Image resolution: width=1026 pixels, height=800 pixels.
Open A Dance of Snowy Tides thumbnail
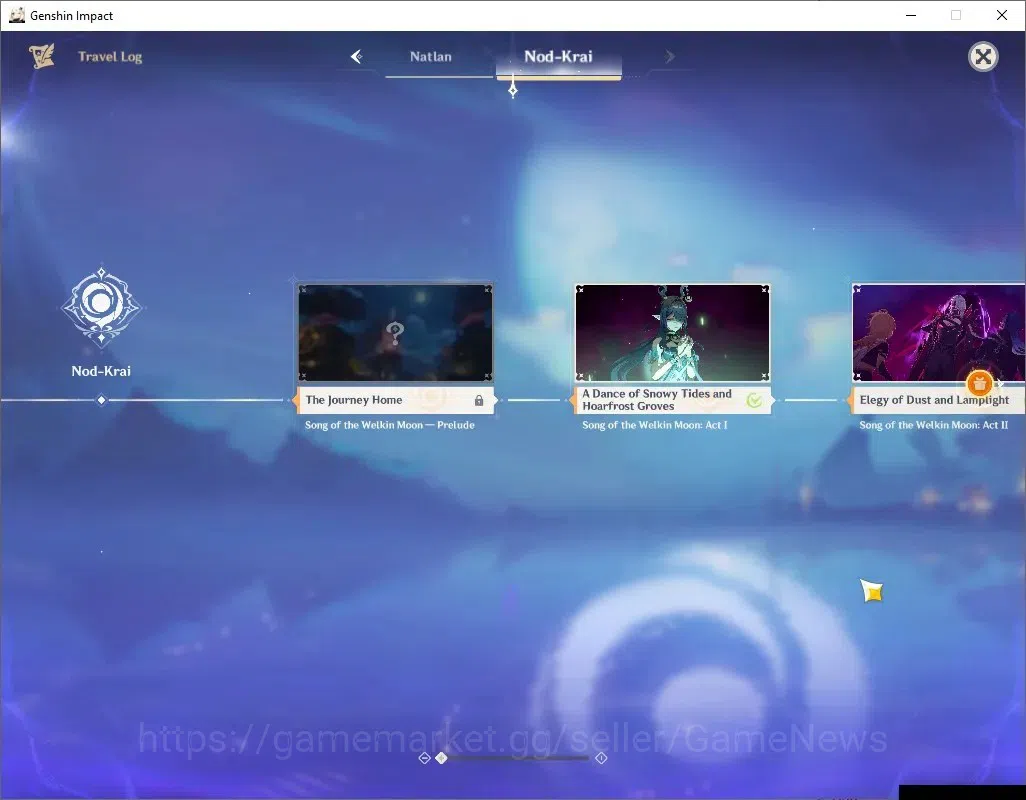pos(672,332)
